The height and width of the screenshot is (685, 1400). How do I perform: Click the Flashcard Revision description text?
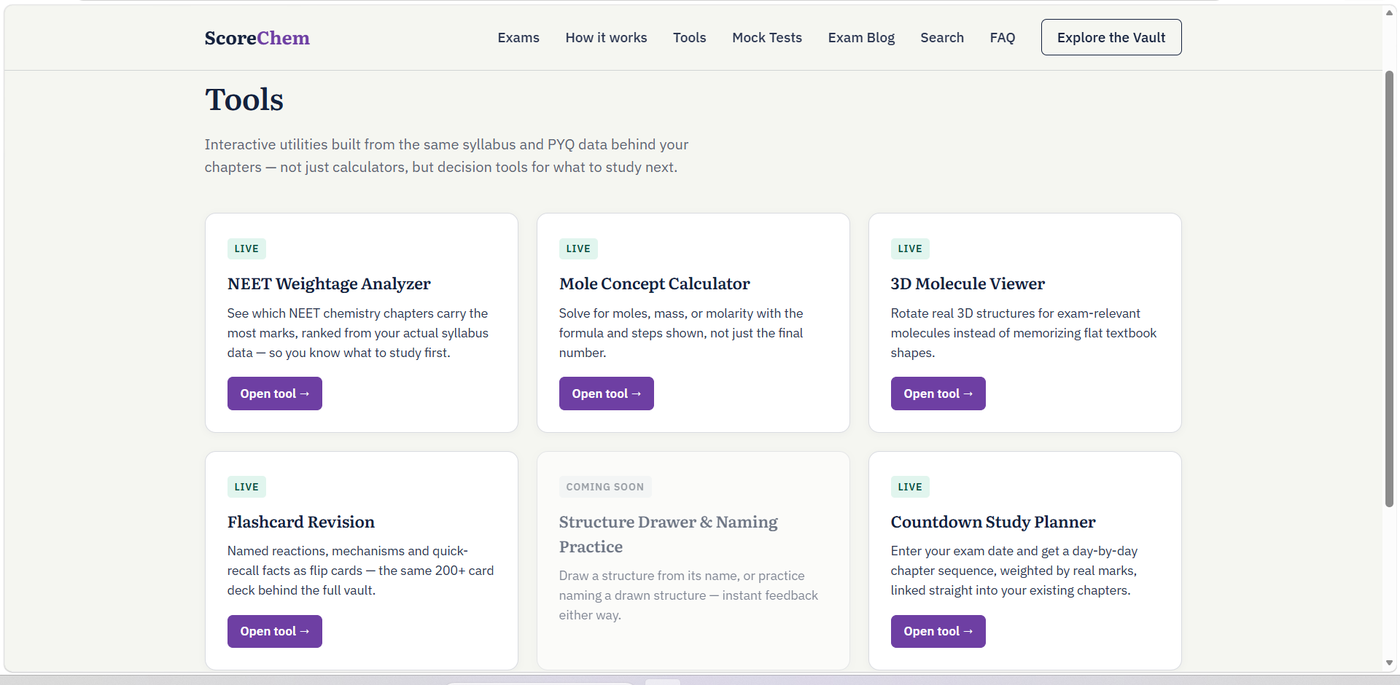pyautogui.click(x=360, y=571)
